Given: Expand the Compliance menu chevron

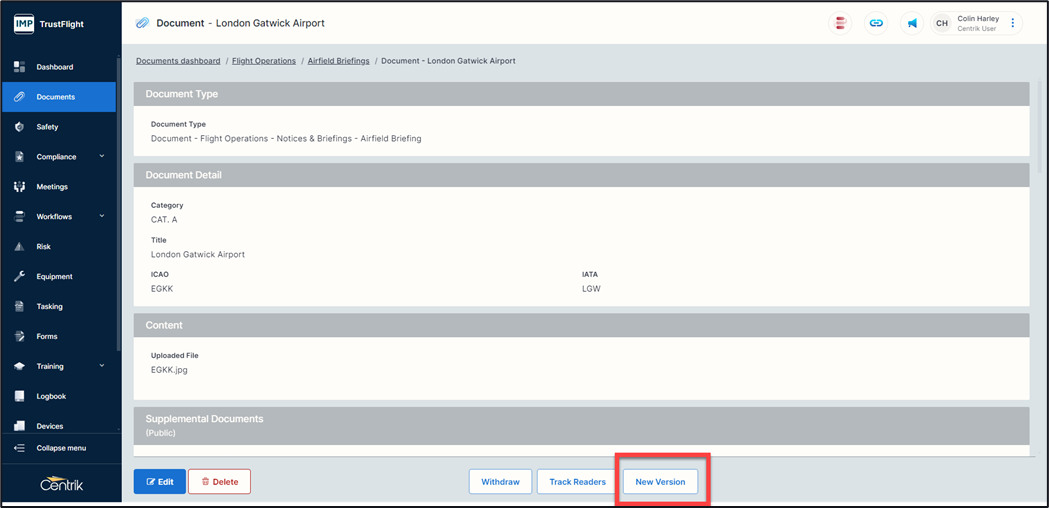Looking at the screenshot, I should (102, 156).
